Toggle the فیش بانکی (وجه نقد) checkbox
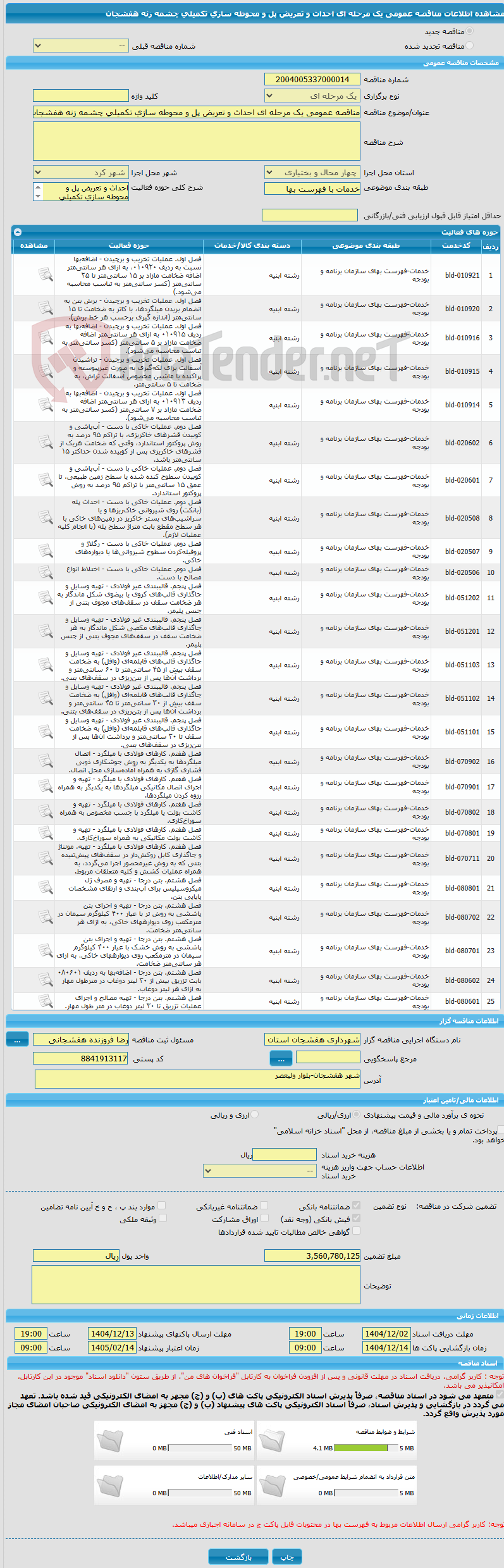The width and height of the screenshot is (504, 1568). tap(357, 1218)
